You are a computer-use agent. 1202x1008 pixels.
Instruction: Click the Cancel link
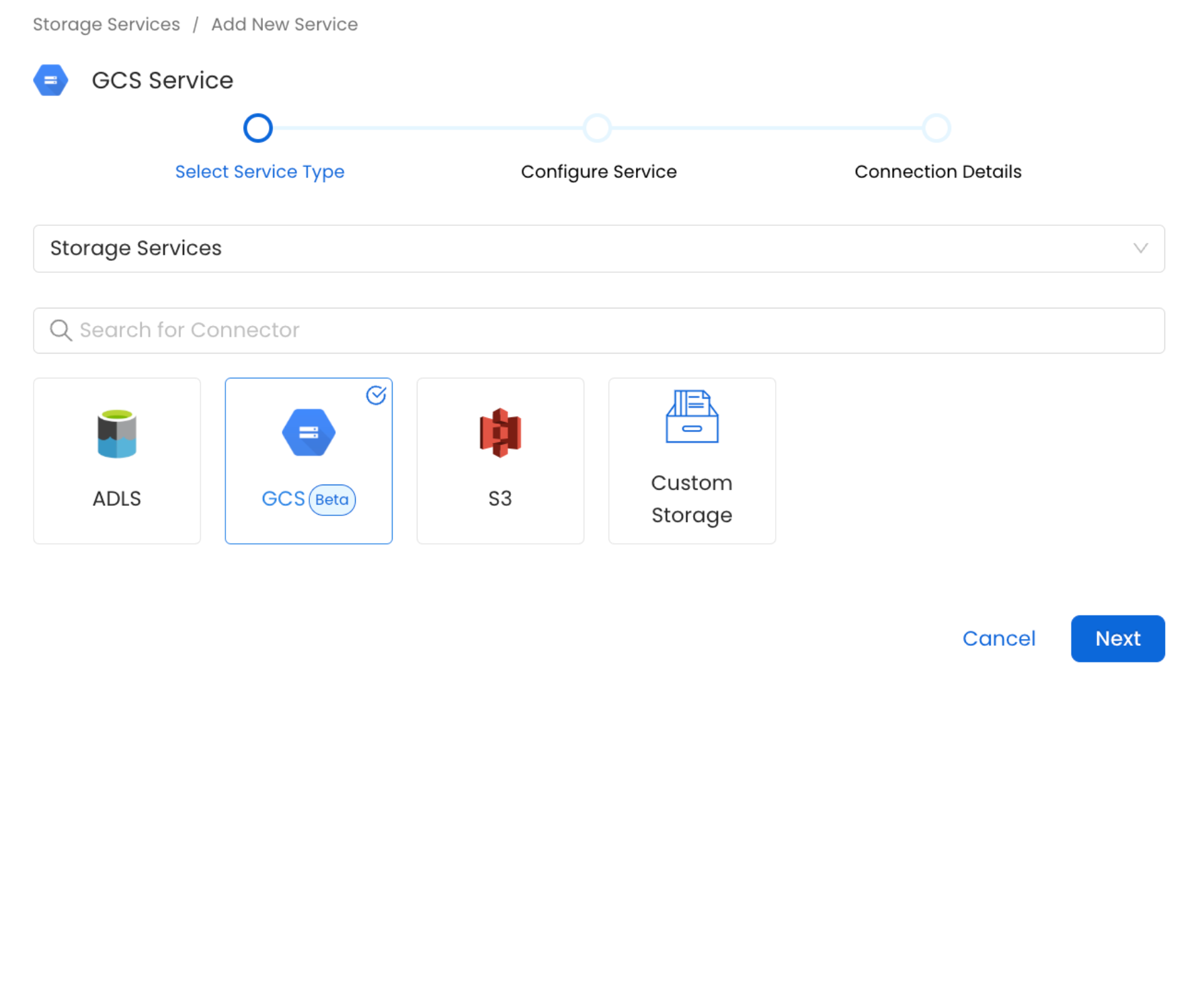coord(999,638)
